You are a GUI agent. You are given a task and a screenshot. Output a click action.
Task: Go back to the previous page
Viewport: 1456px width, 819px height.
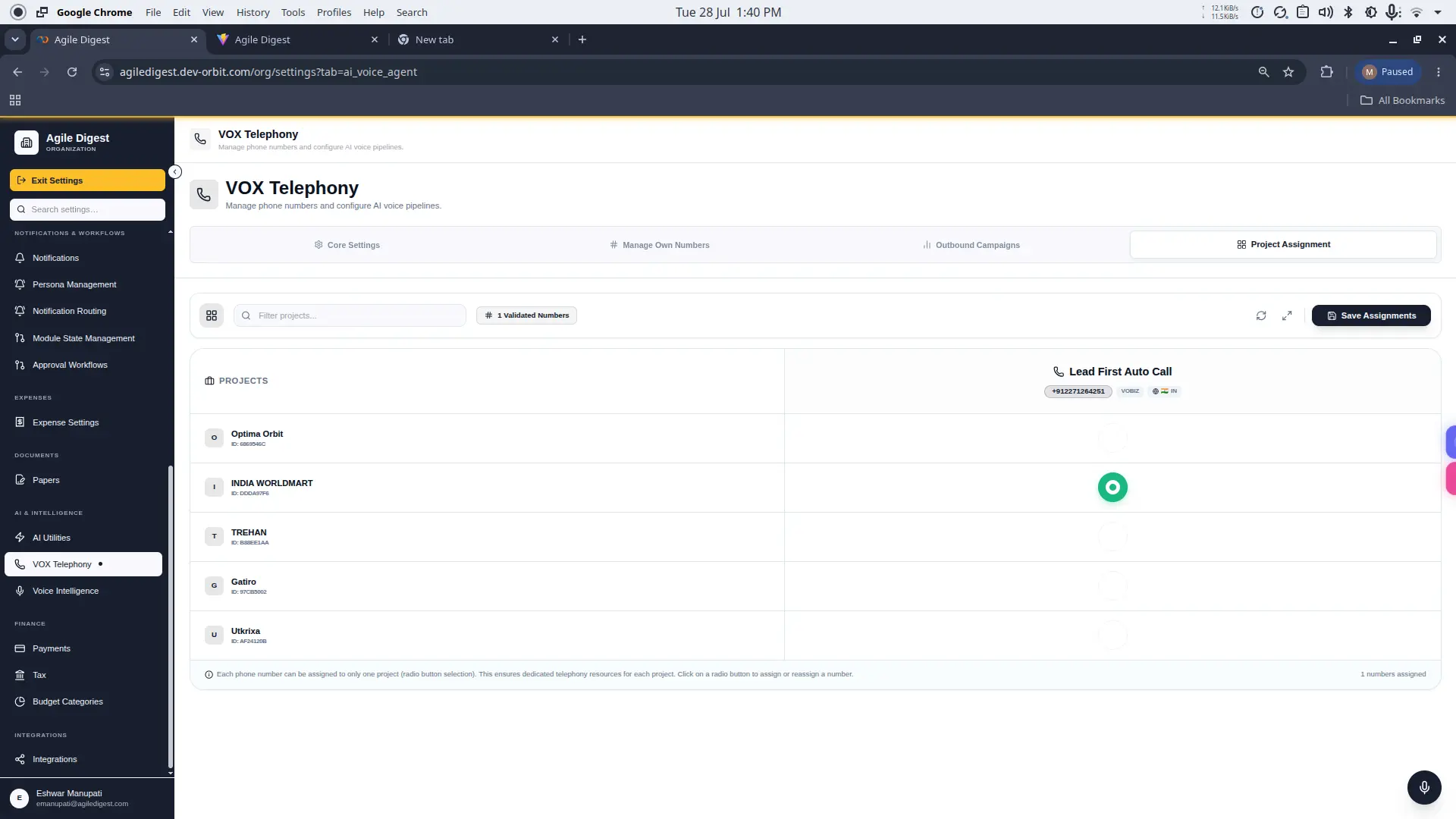17,72
